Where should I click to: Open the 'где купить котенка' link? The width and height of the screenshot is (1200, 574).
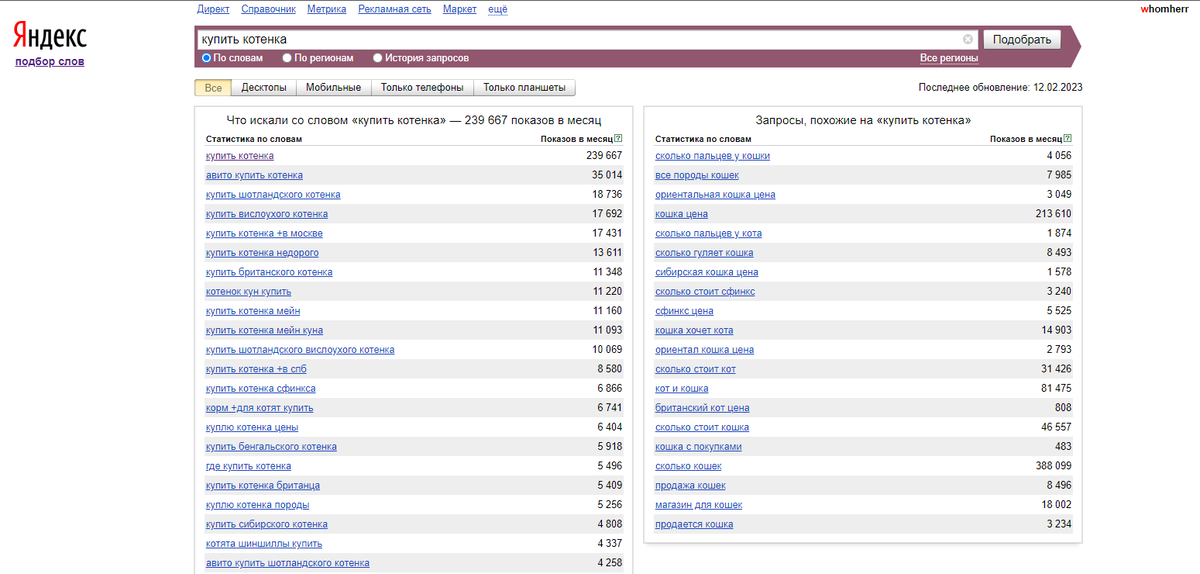click(x=249, y=466)
